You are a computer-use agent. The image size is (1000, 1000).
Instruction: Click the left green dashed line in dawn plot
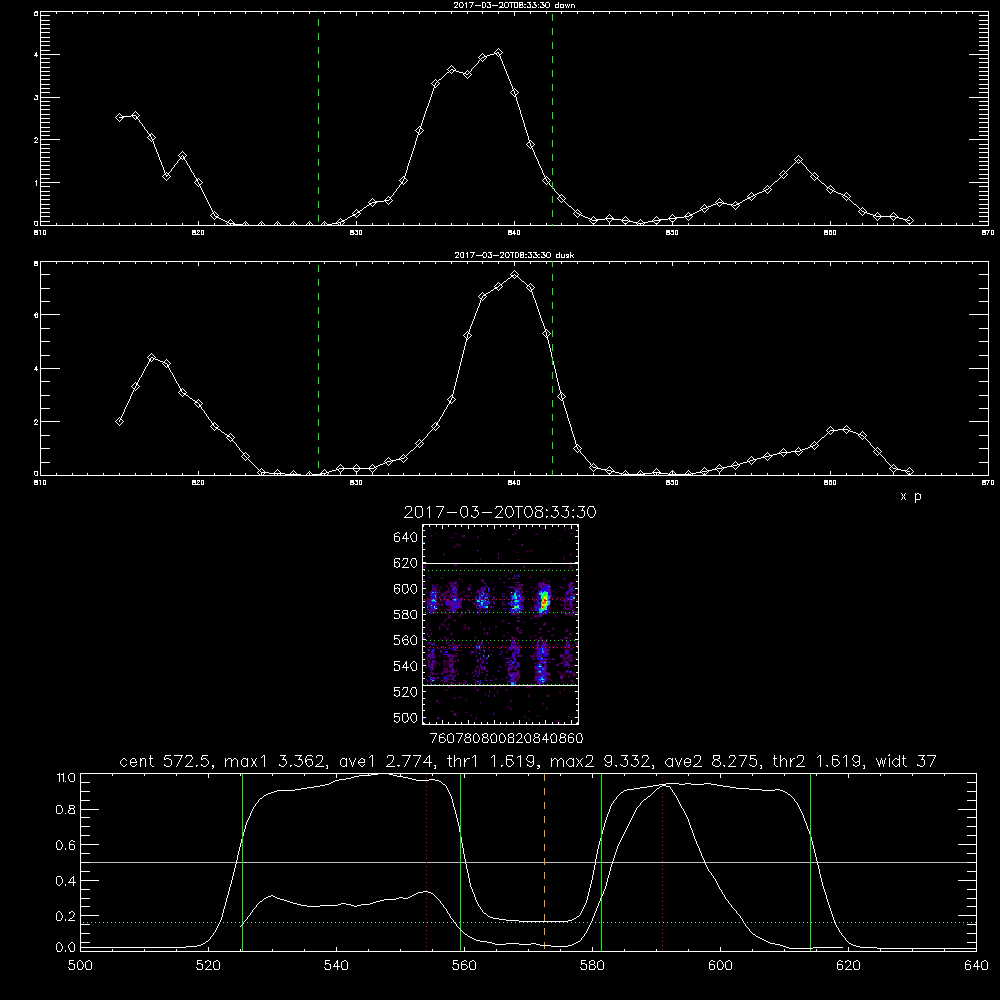[318, 118]
